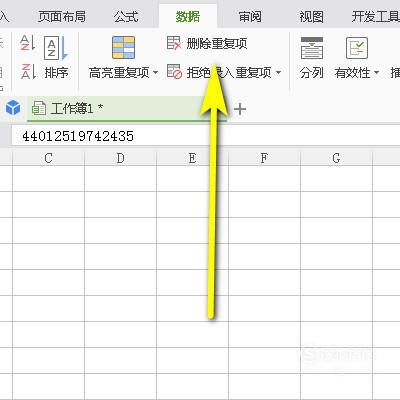Click the formula bar showing 44012519742435
Image resolution: width=400 pixels, height=400 pixels.
[x=206, y=136]
